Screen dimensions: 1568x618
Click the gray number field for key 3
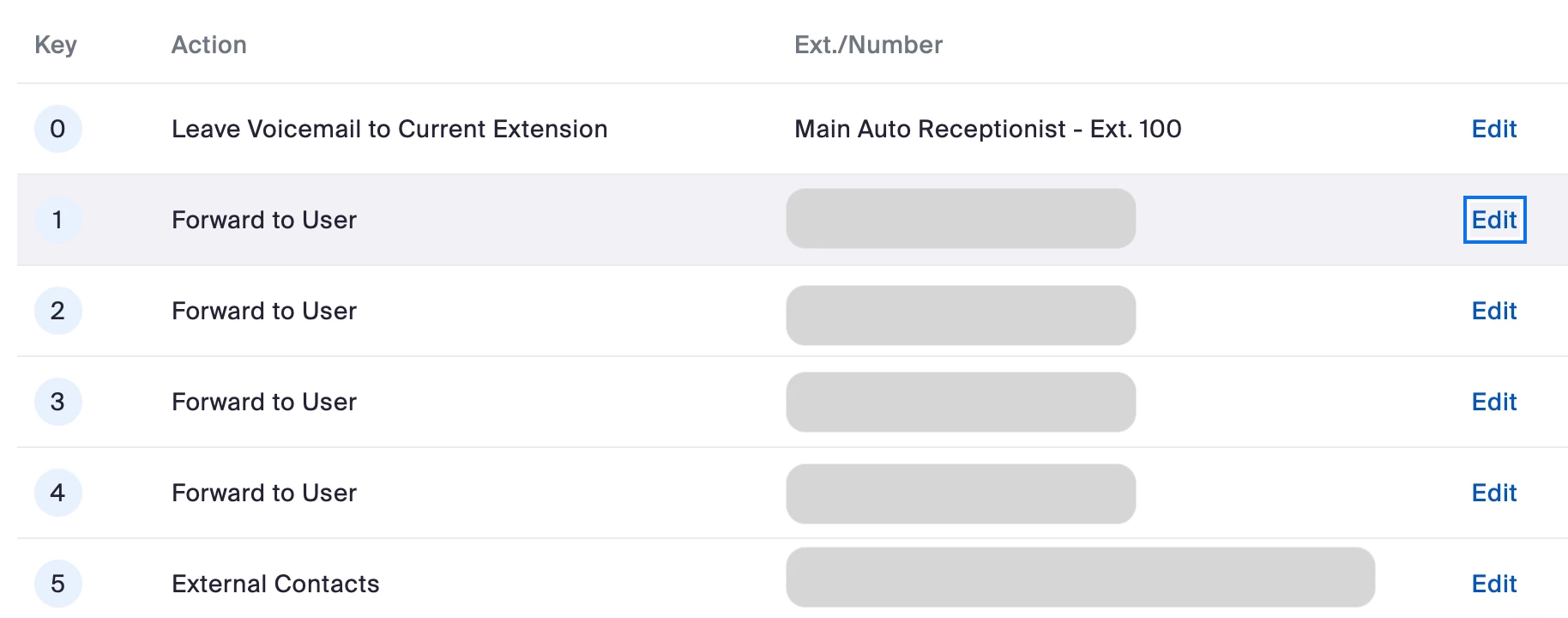tap(961, 402)
